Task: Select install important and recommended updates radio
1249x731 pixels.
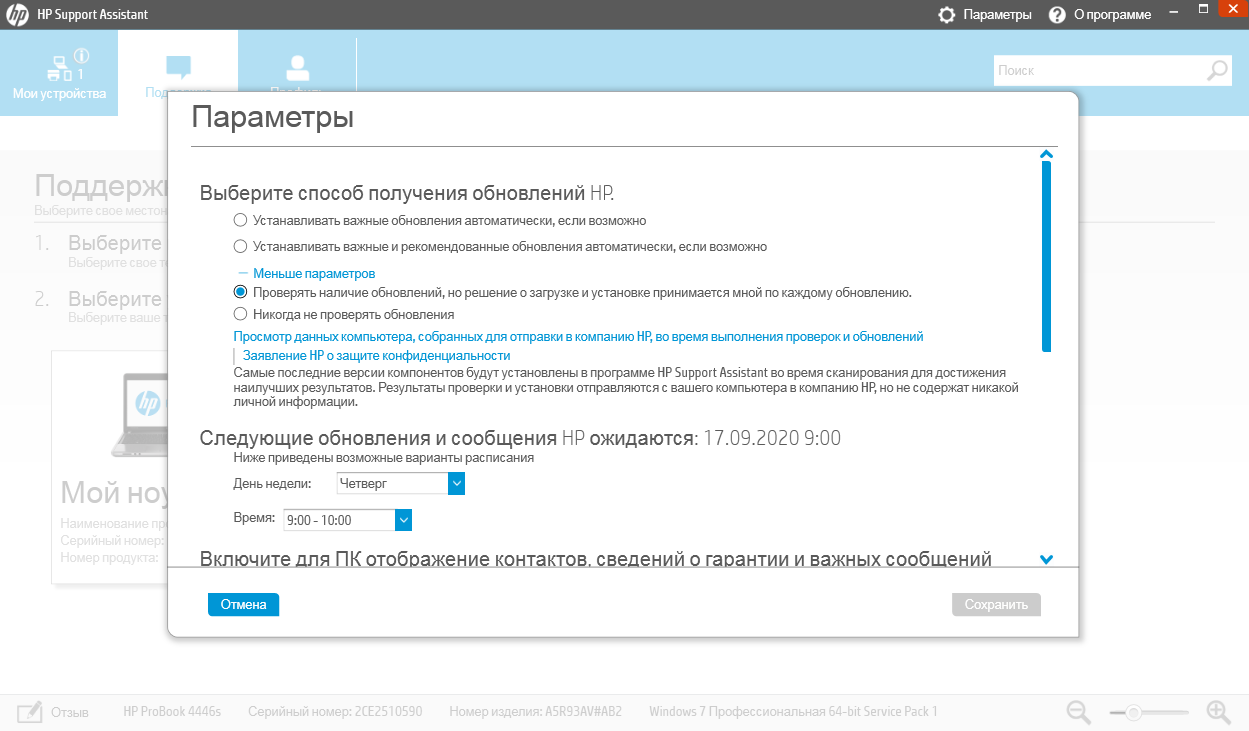Action: click(x=240, y=246)
